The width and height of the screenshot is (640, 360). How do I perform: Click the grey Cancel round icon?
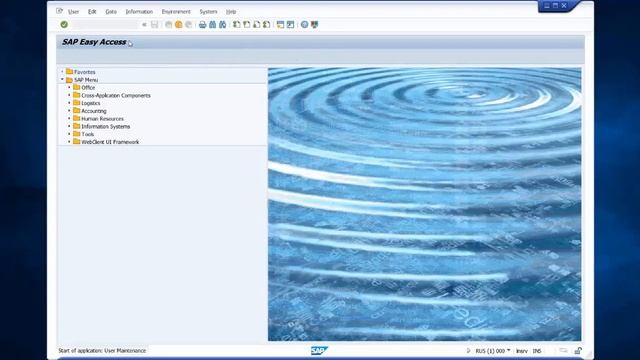188,24
